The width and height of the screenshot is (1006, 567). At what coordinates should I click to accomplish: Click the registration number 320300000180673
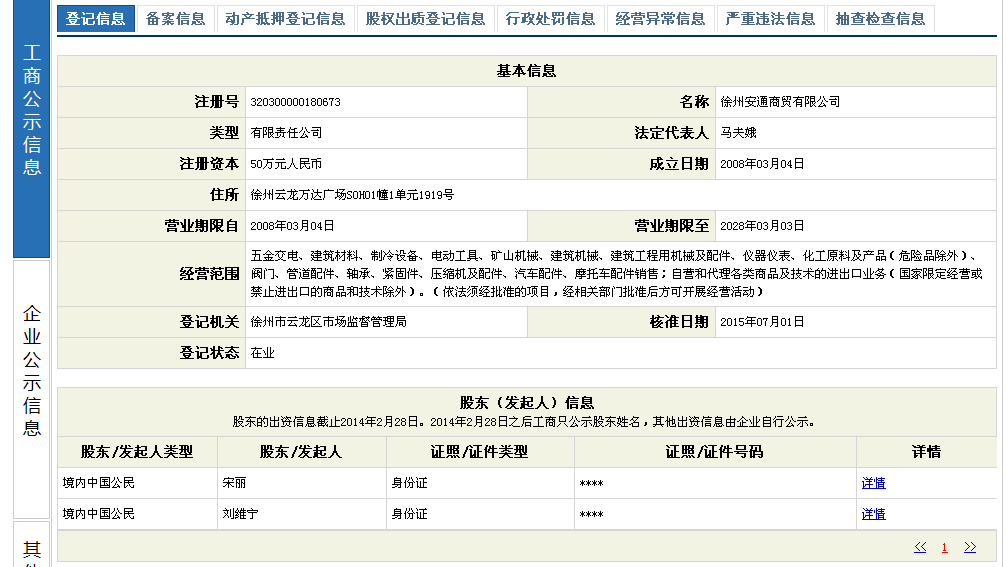(x=295, y=102)
